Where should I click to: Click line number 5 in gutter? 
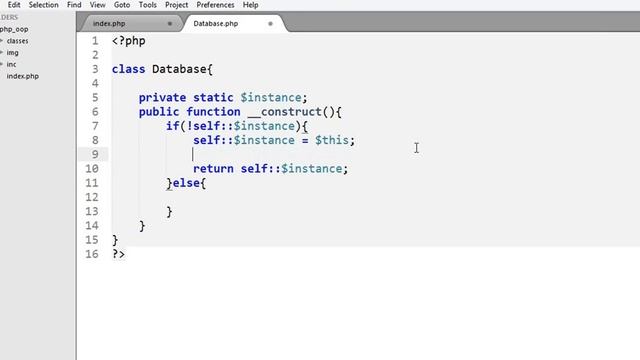click(95, 98)
